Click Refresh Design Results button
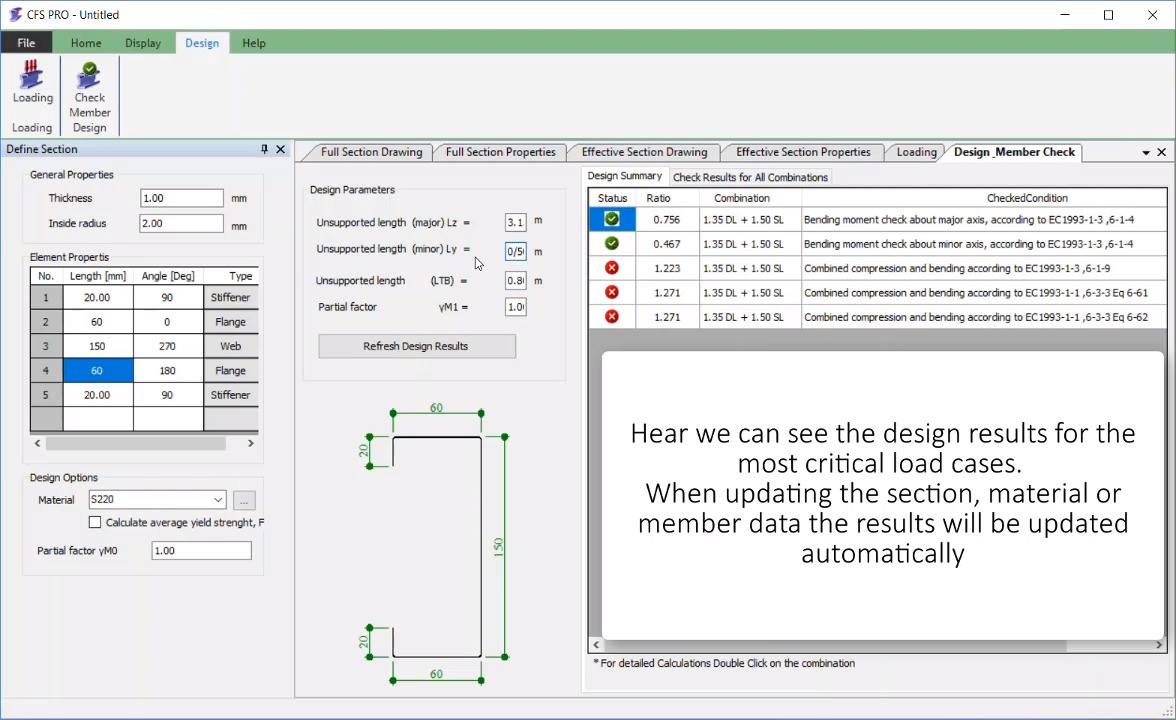This screenshot has width=1176, height=720. (x=417, y=346)
